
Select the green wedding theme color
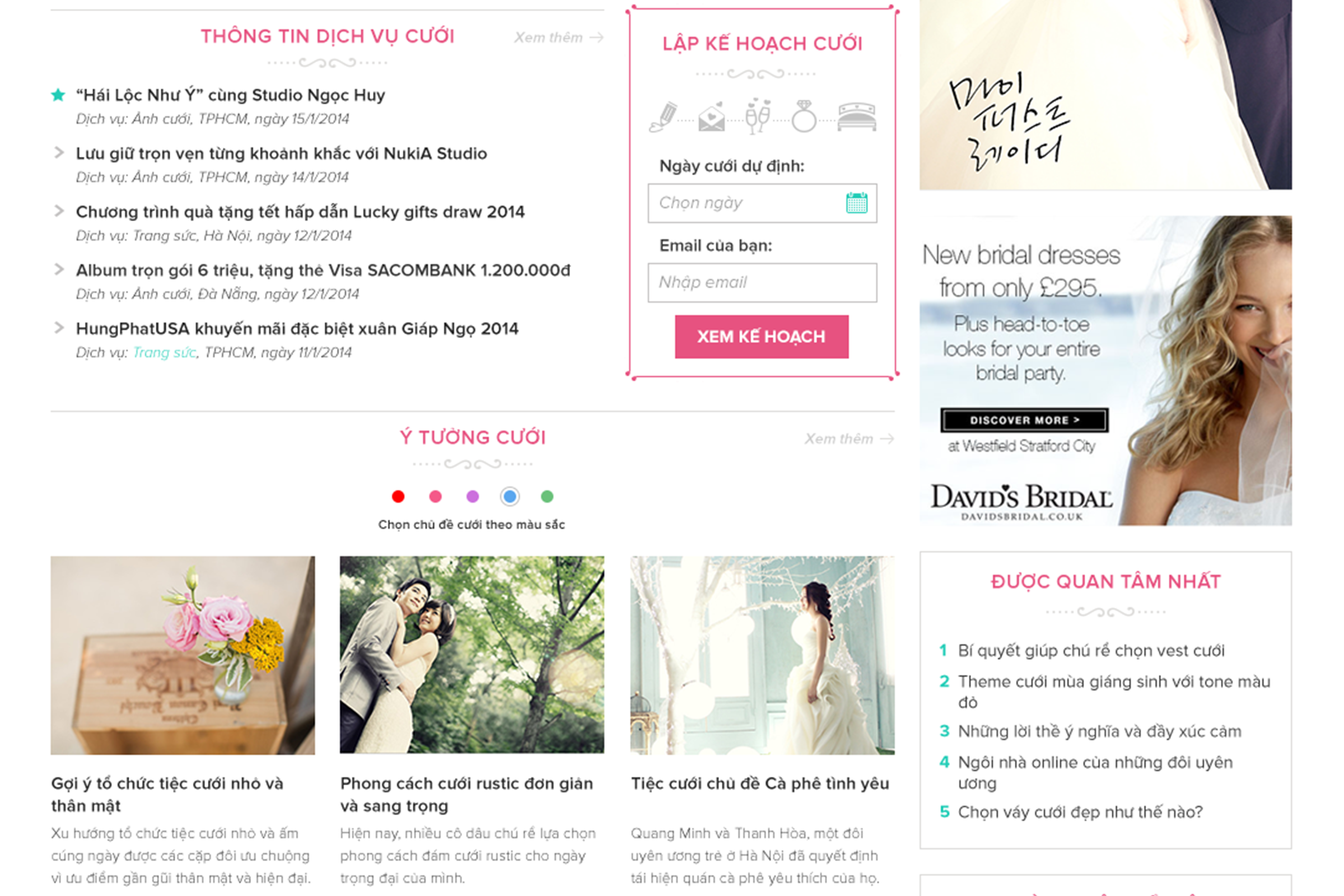(x=547, y=497)
